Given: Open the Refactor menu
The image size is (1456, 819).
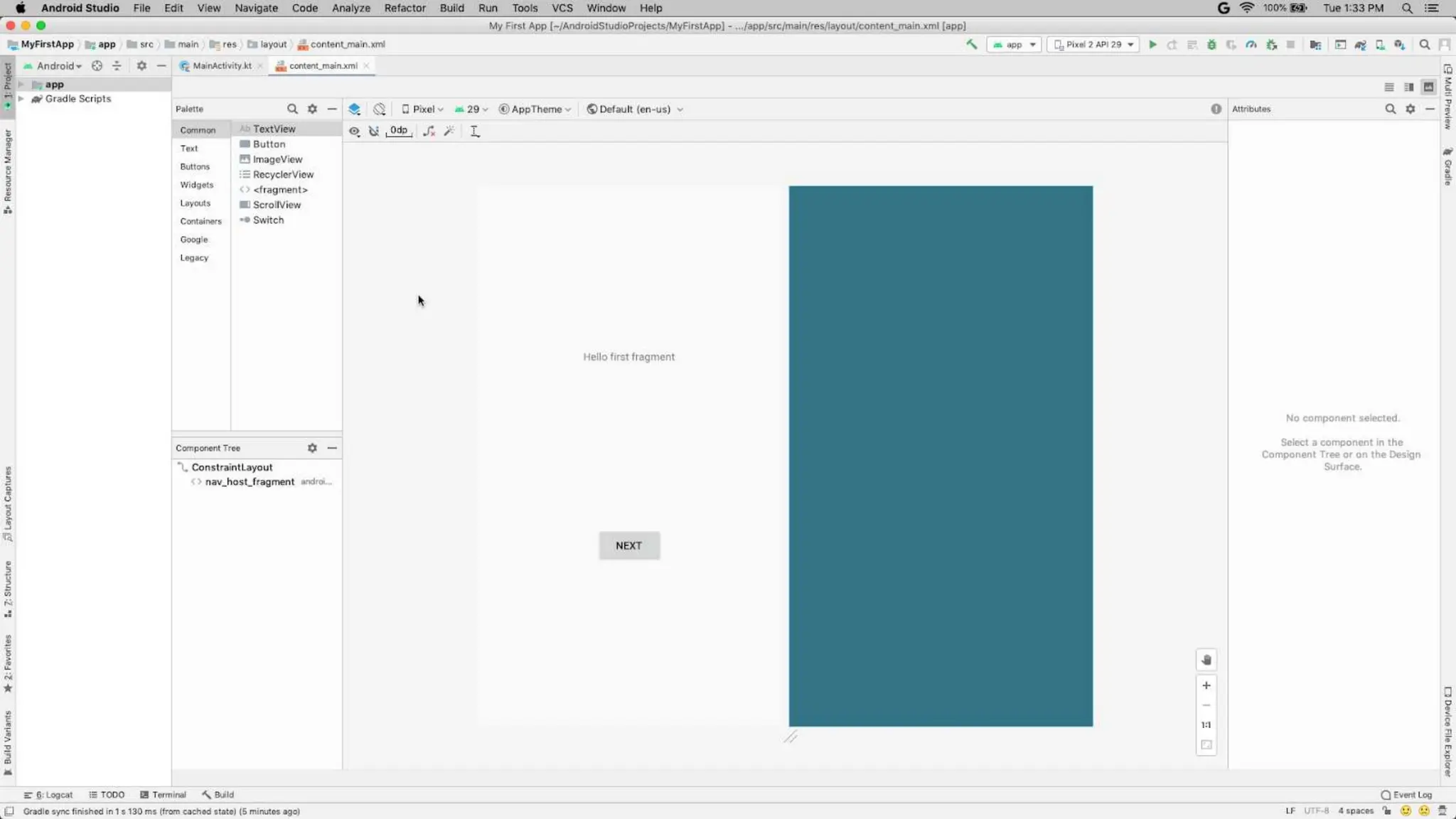Looking at the screenshot, I should point(405,8).
